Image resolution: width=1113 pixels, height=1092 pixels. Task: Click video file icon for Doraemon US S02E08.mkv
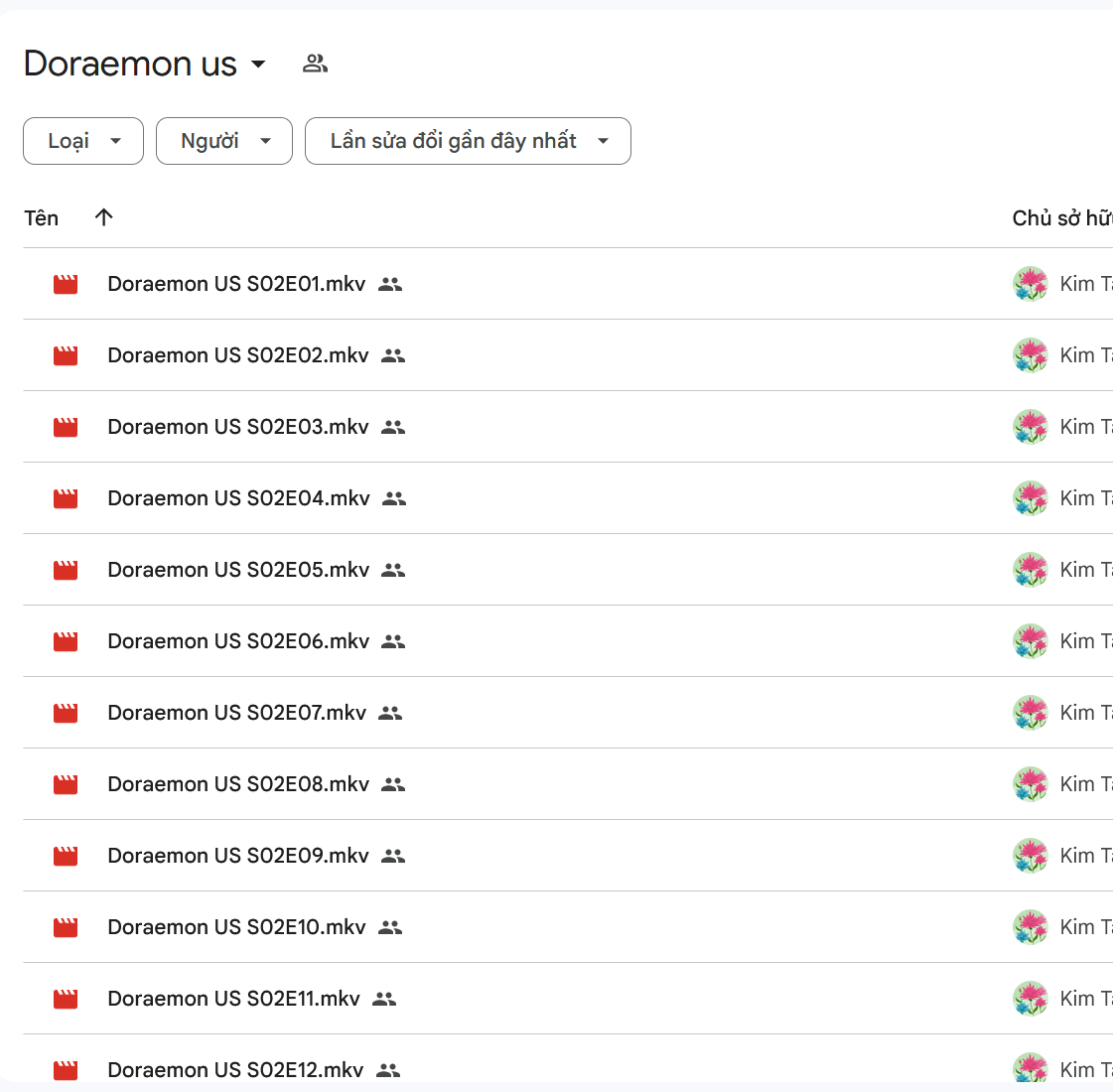(x=66, y=784)
